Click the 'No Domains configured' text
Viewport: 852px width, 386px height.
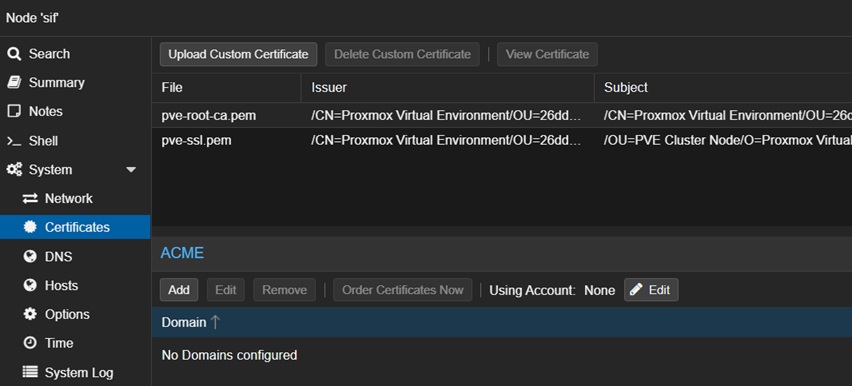[x=229, y=355]
